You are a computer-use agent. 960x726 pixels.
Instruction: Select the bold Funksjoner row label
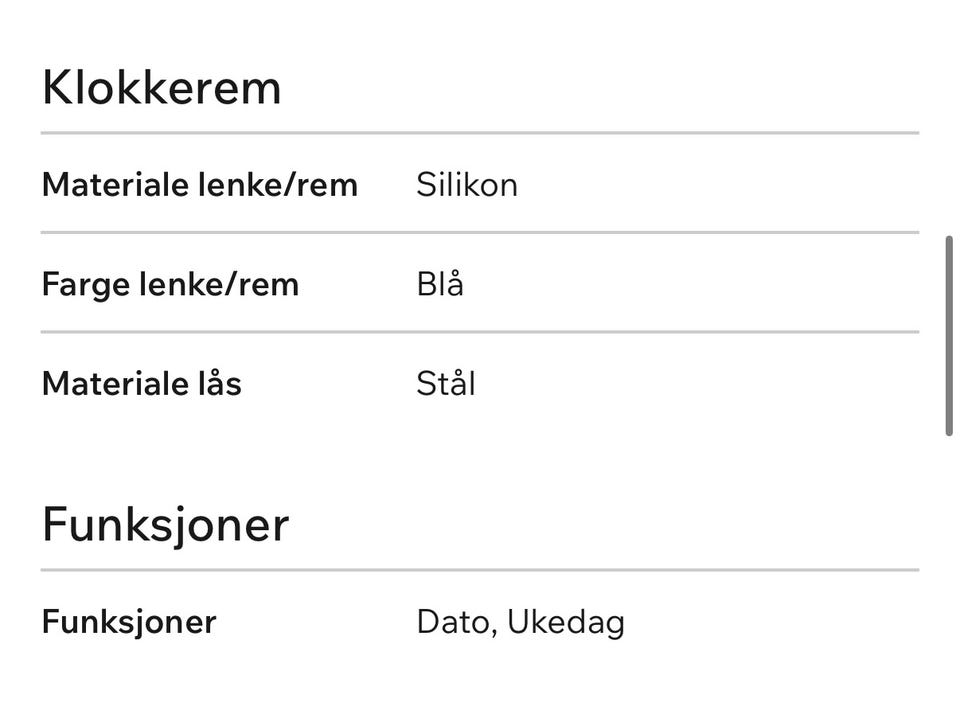tap(129, 622)
